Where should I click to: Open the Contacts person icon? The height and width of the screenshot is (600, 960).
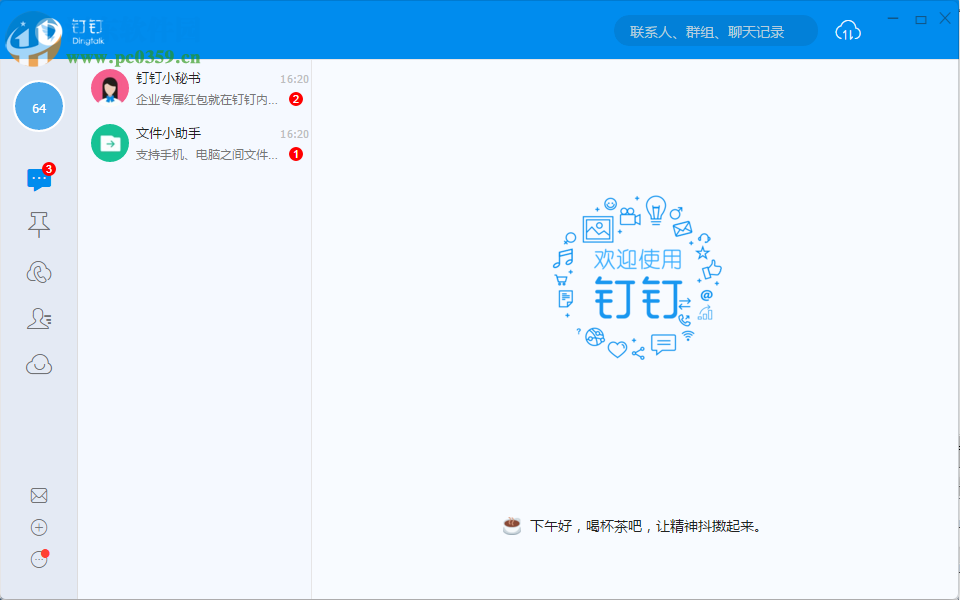[39, 318]
